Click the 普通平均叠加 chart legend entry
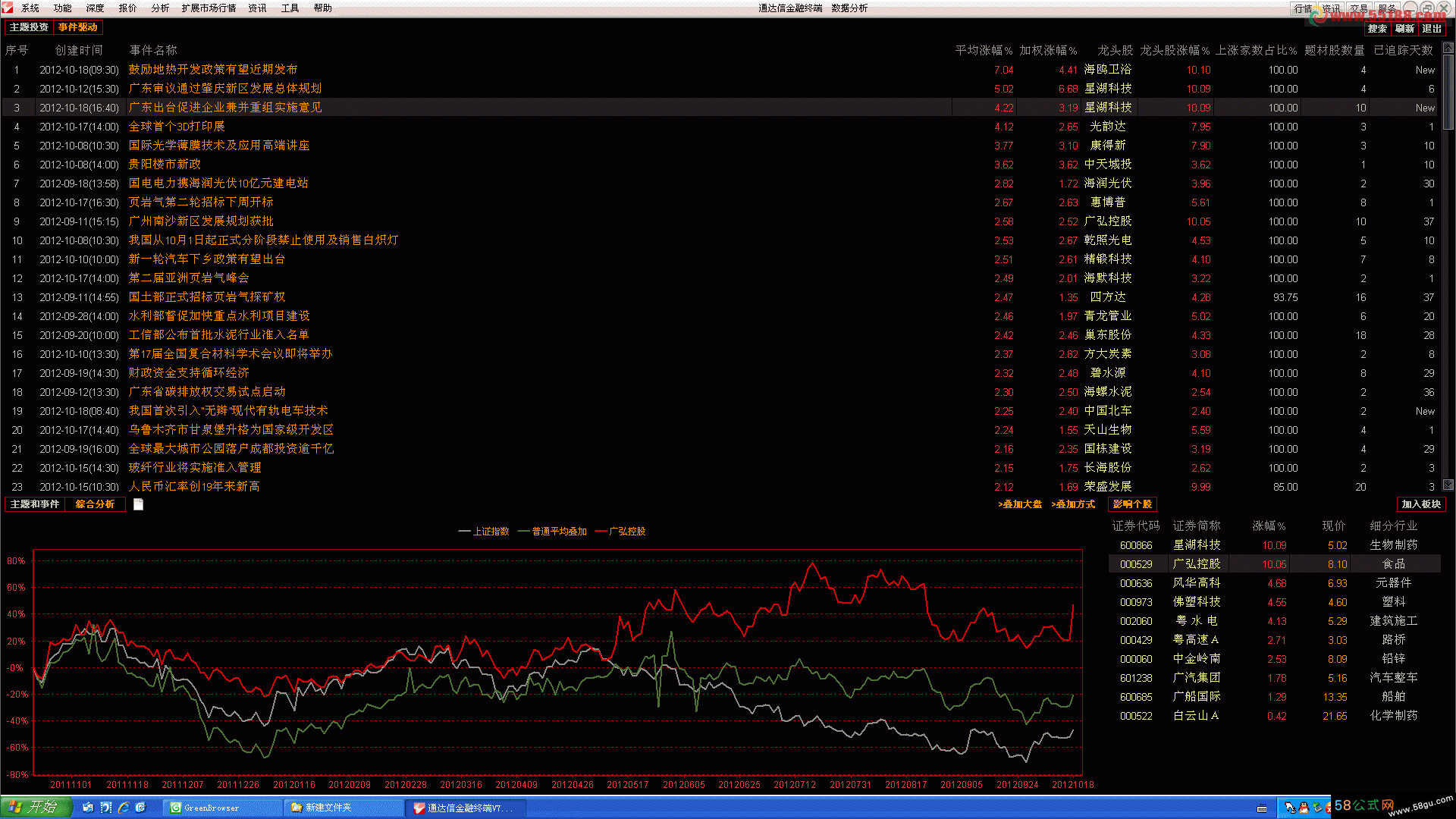 click(552, 532)
